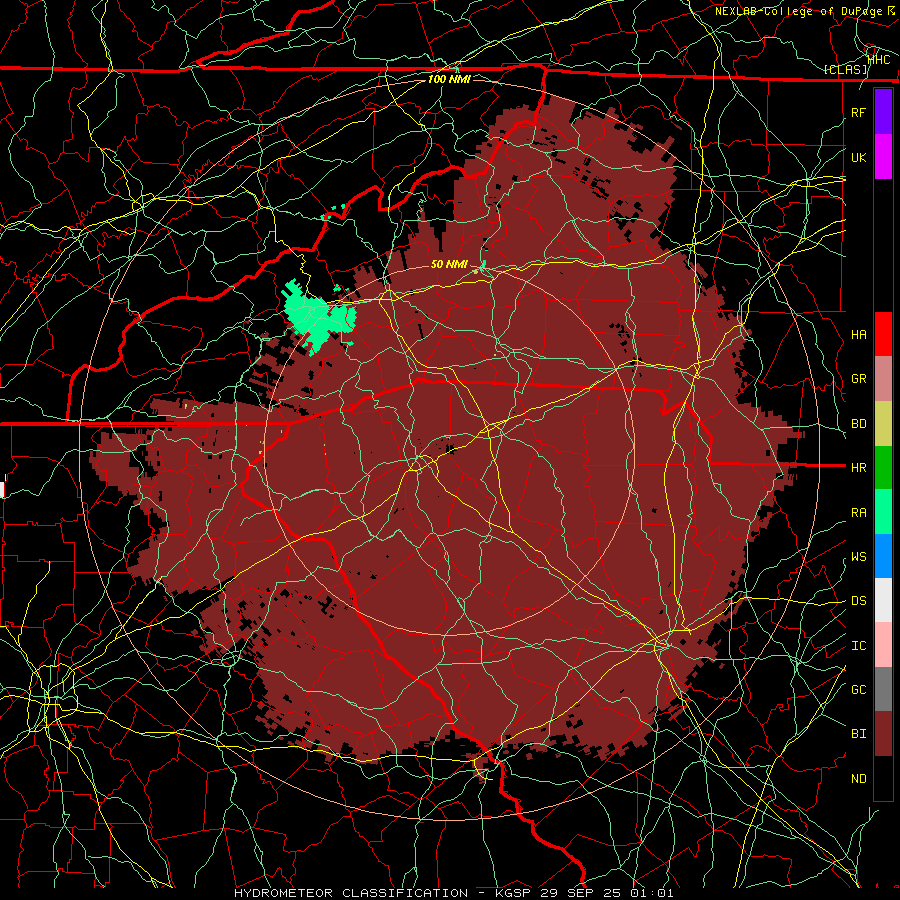Select the BD yellow legend swatch
This screenshot has height=900, width=900.
click(883, 424)
